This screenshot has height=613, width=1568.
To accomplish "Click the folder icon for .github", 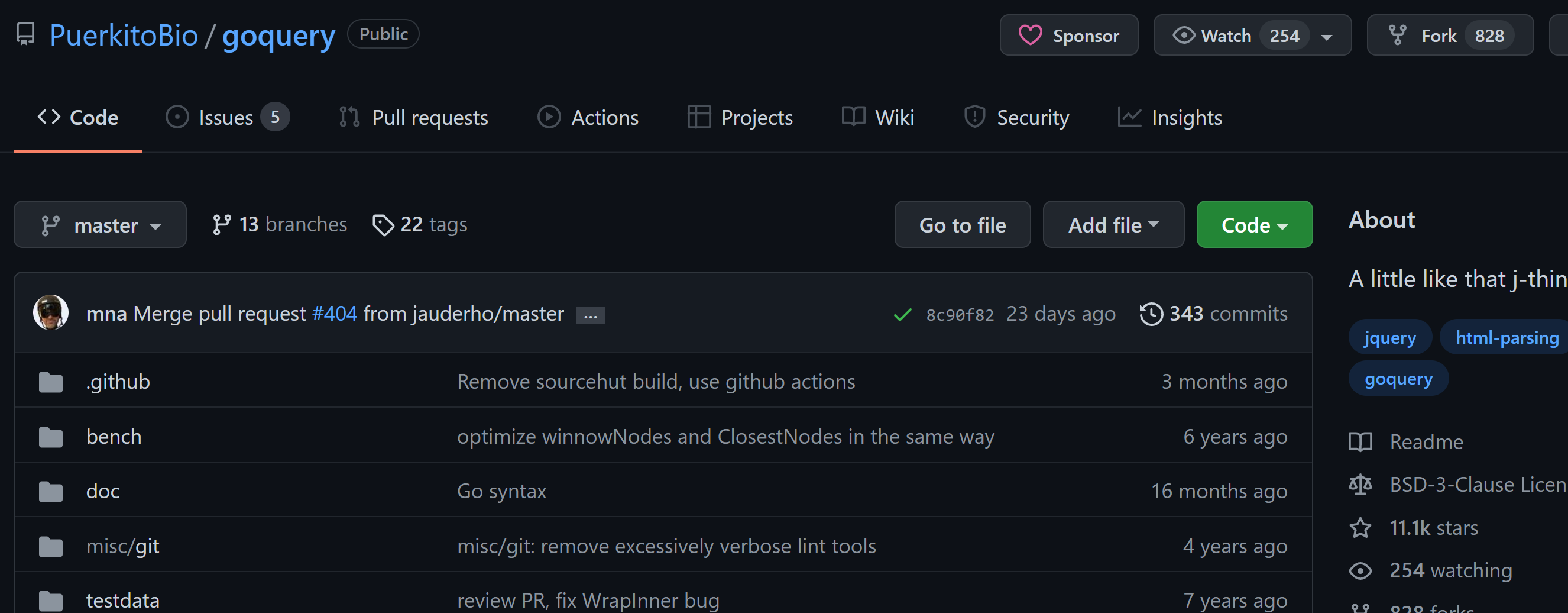I will click(50, 382).
